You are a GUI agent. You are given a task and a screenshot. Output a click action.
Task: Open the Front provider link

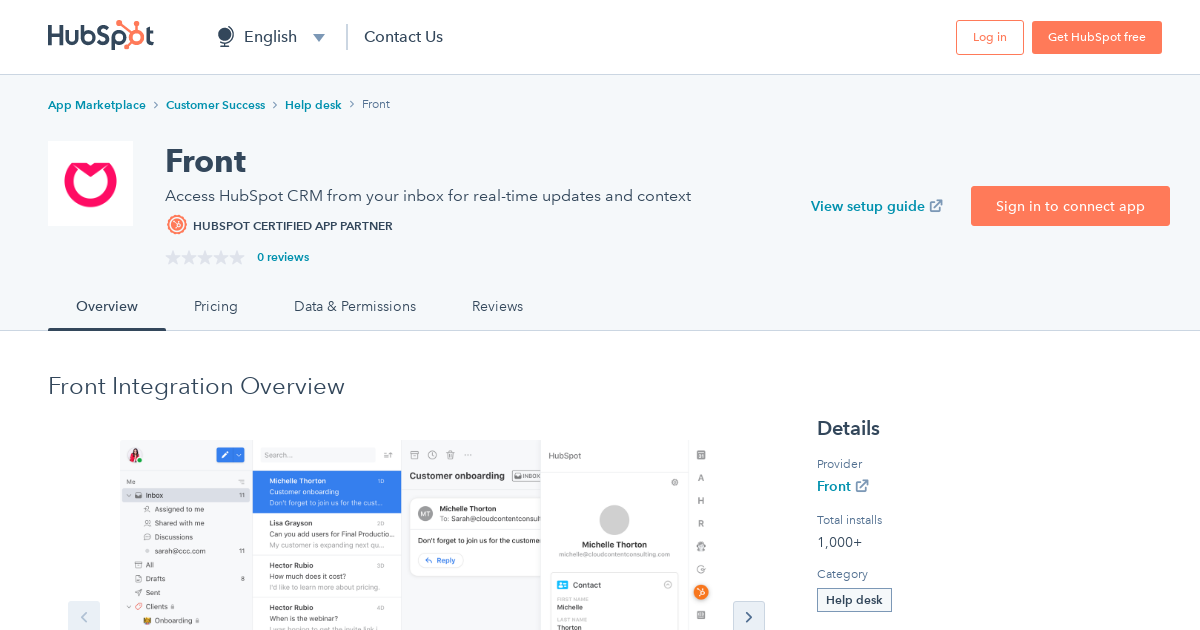tap(842, 486)
